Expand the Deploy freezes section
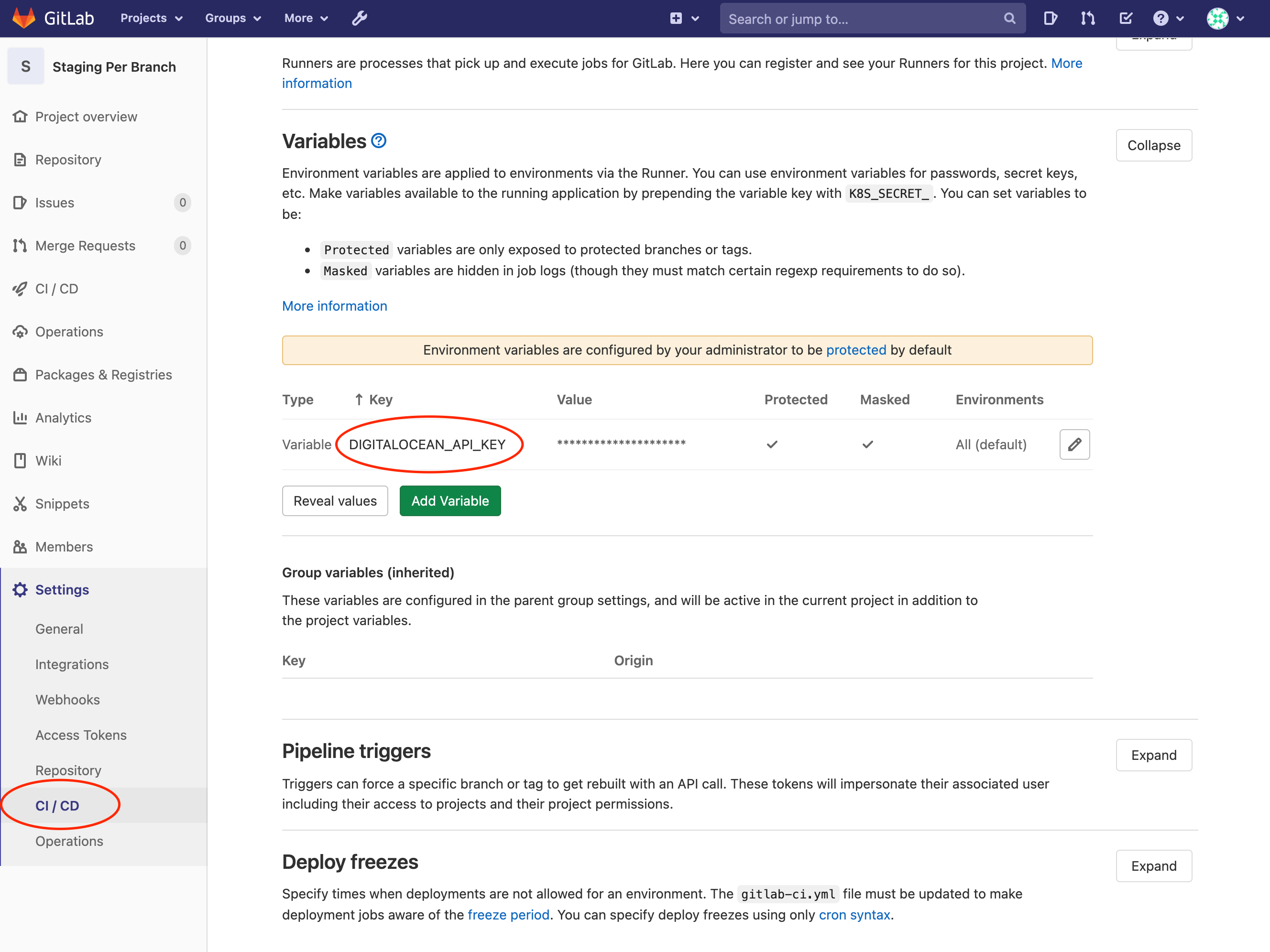Screen dimensions: 1270x952 (x=1154, y=866)
